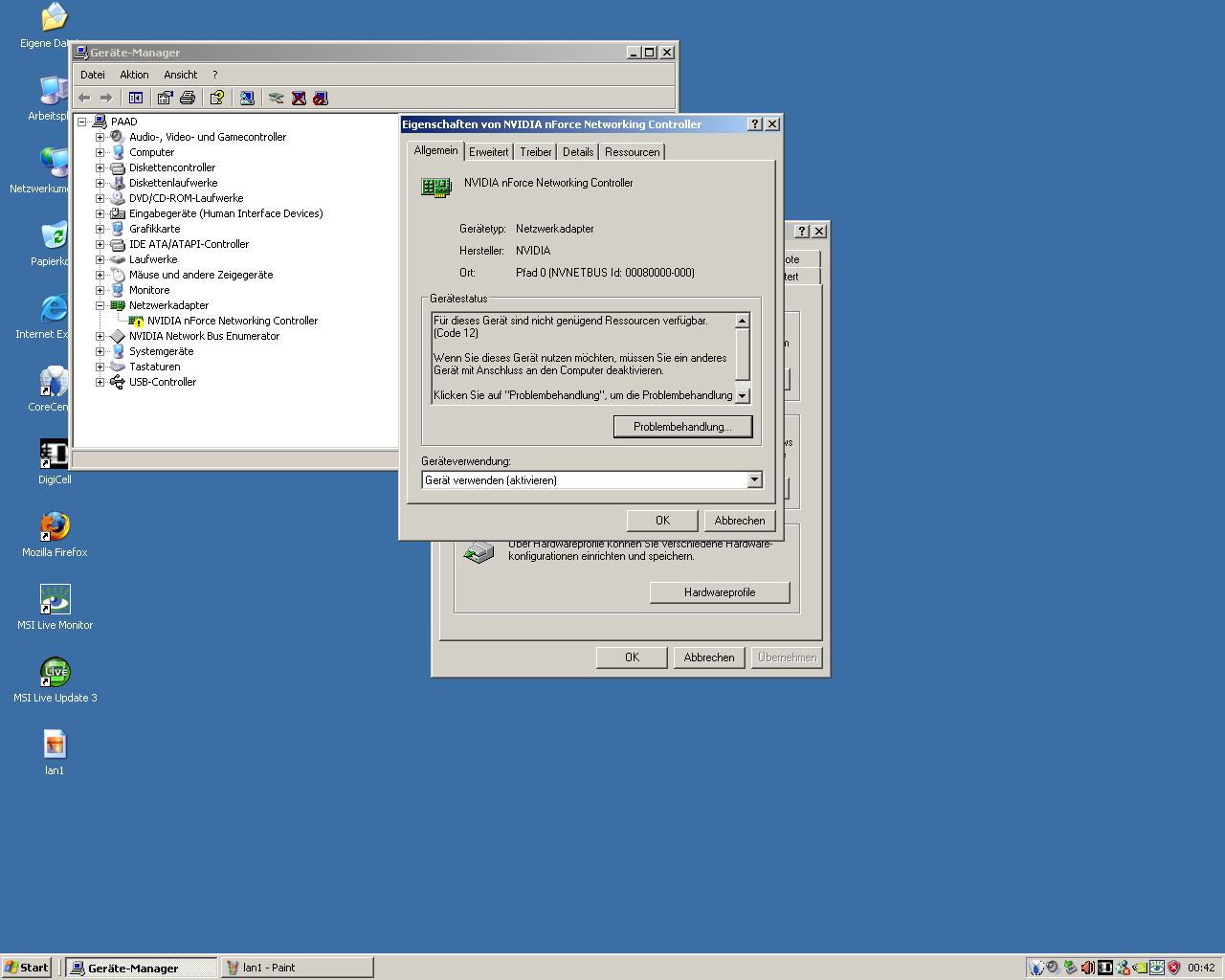Click the update driver toolbar icon

coord(277,98)
